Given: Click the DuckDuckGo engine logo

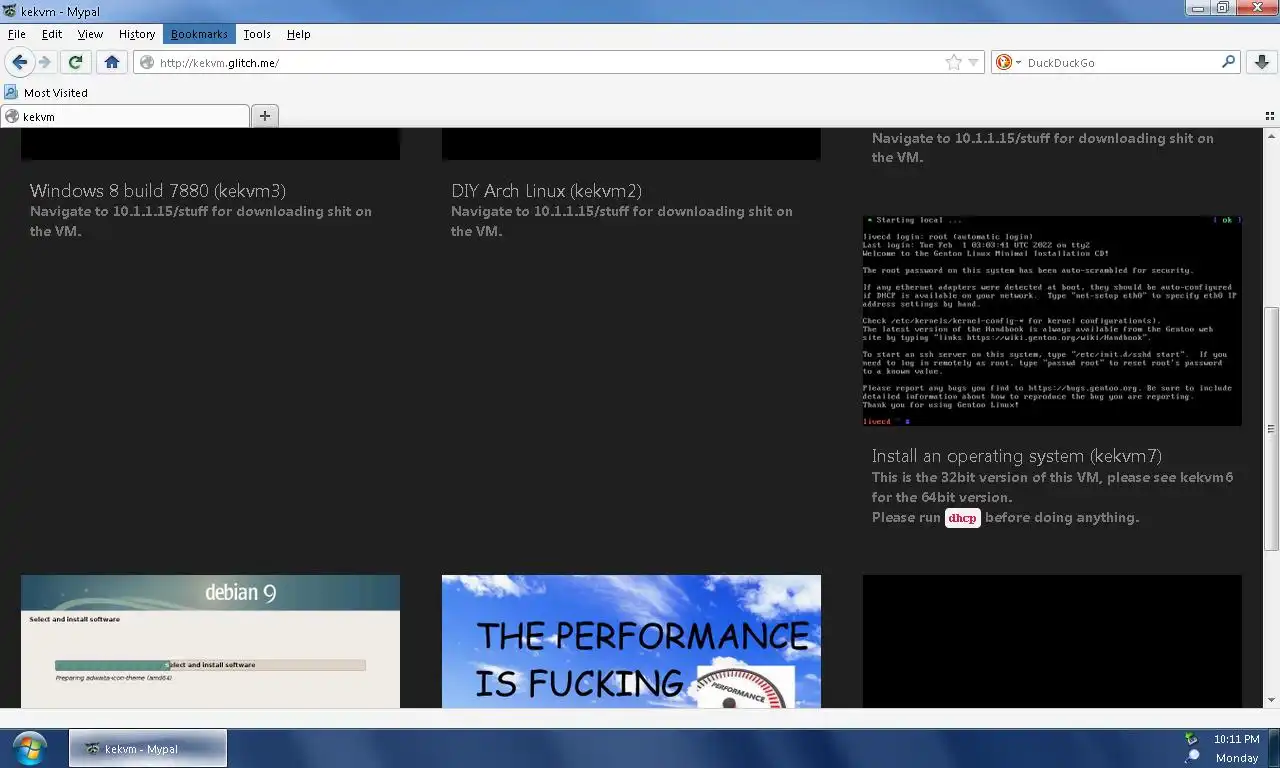Looking at the screenshot, I should [1004, 62].
